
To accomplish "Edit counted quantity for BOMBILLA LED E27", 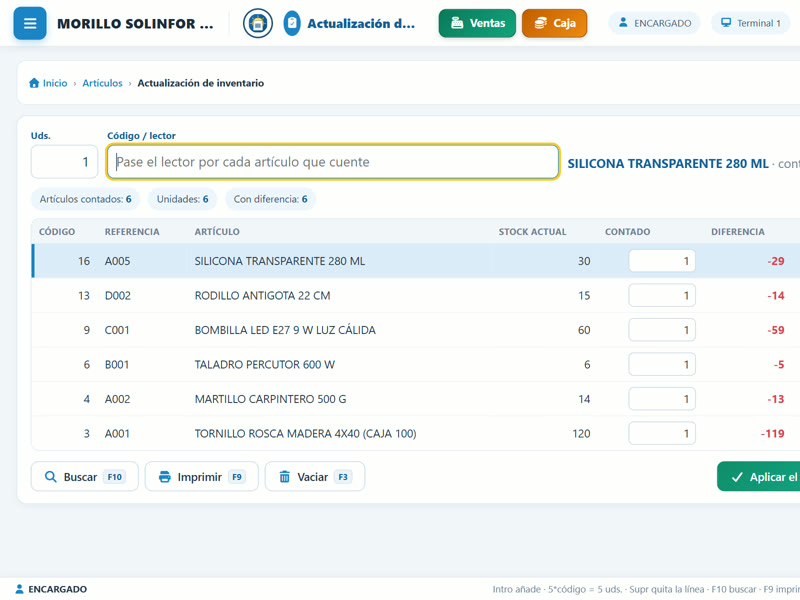I will click(662, 330).
